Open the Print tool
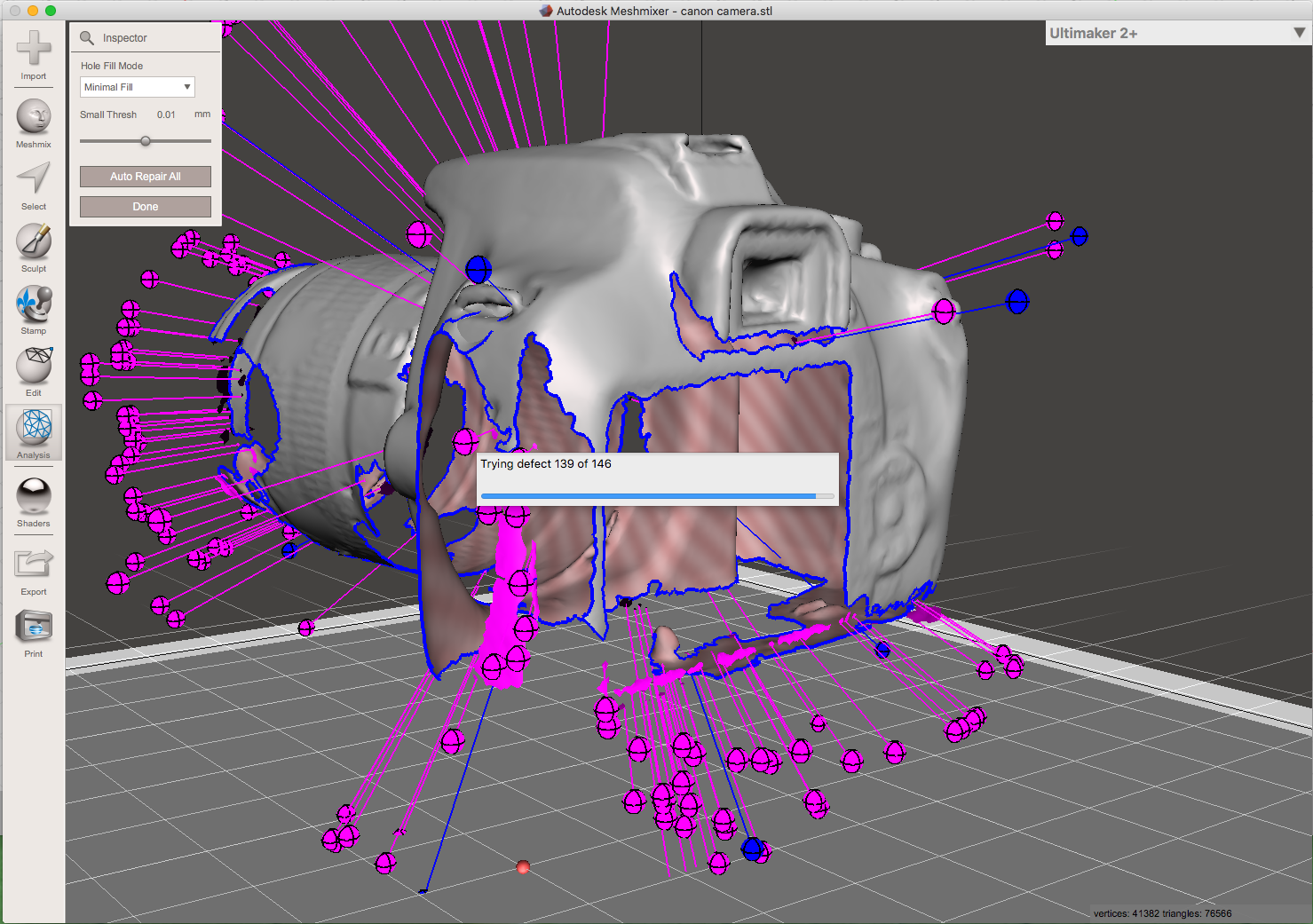 pyautogui.click(x=34, y=633)
